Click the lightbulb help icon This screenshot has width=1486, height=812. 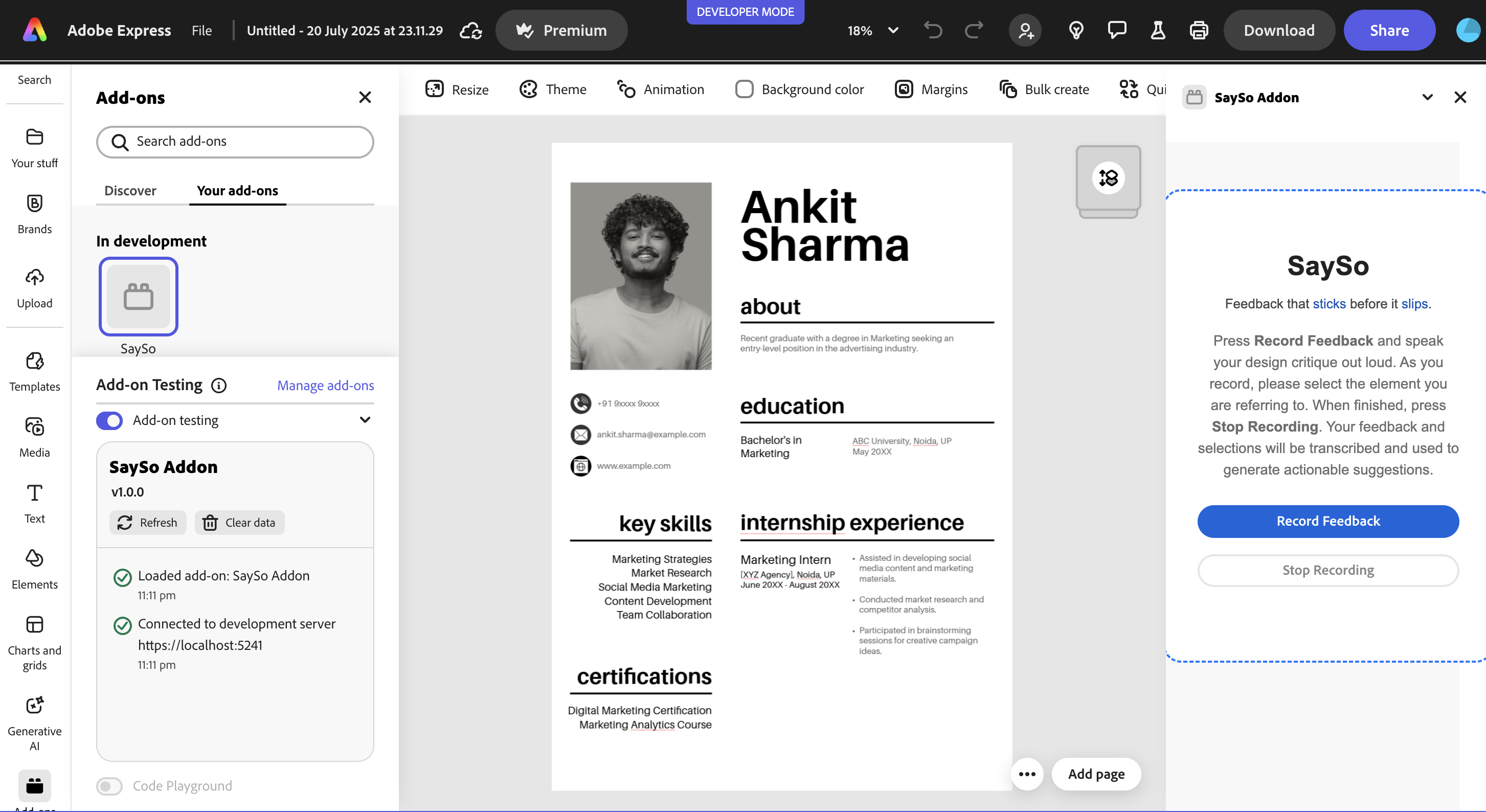coord(1076,30)
